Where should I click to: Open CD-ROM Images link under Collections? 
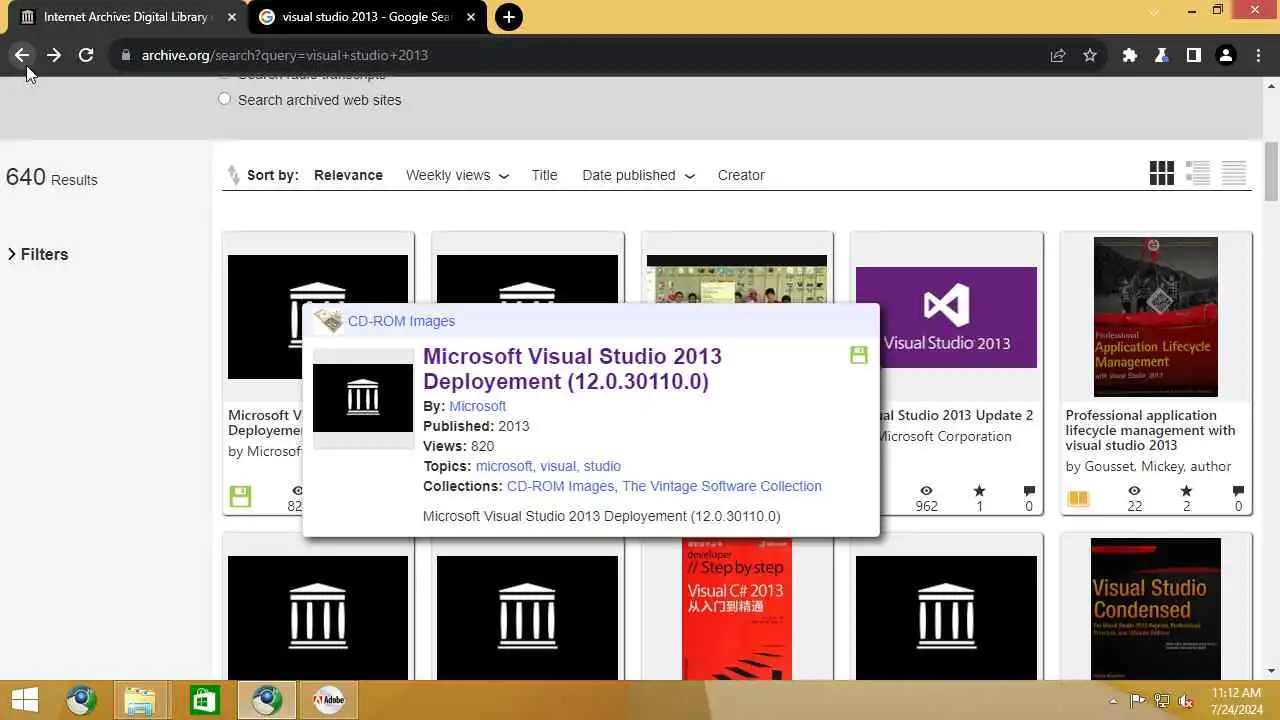pyautogui.click(x=560, y=486)
